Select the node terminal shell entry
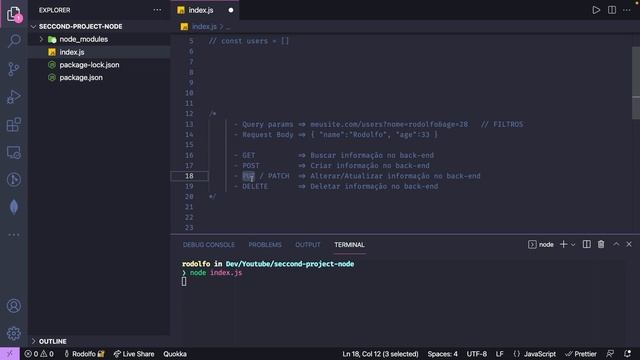Image resolution: width=640 pixels, height=360 pixels. tap(541, 244)
